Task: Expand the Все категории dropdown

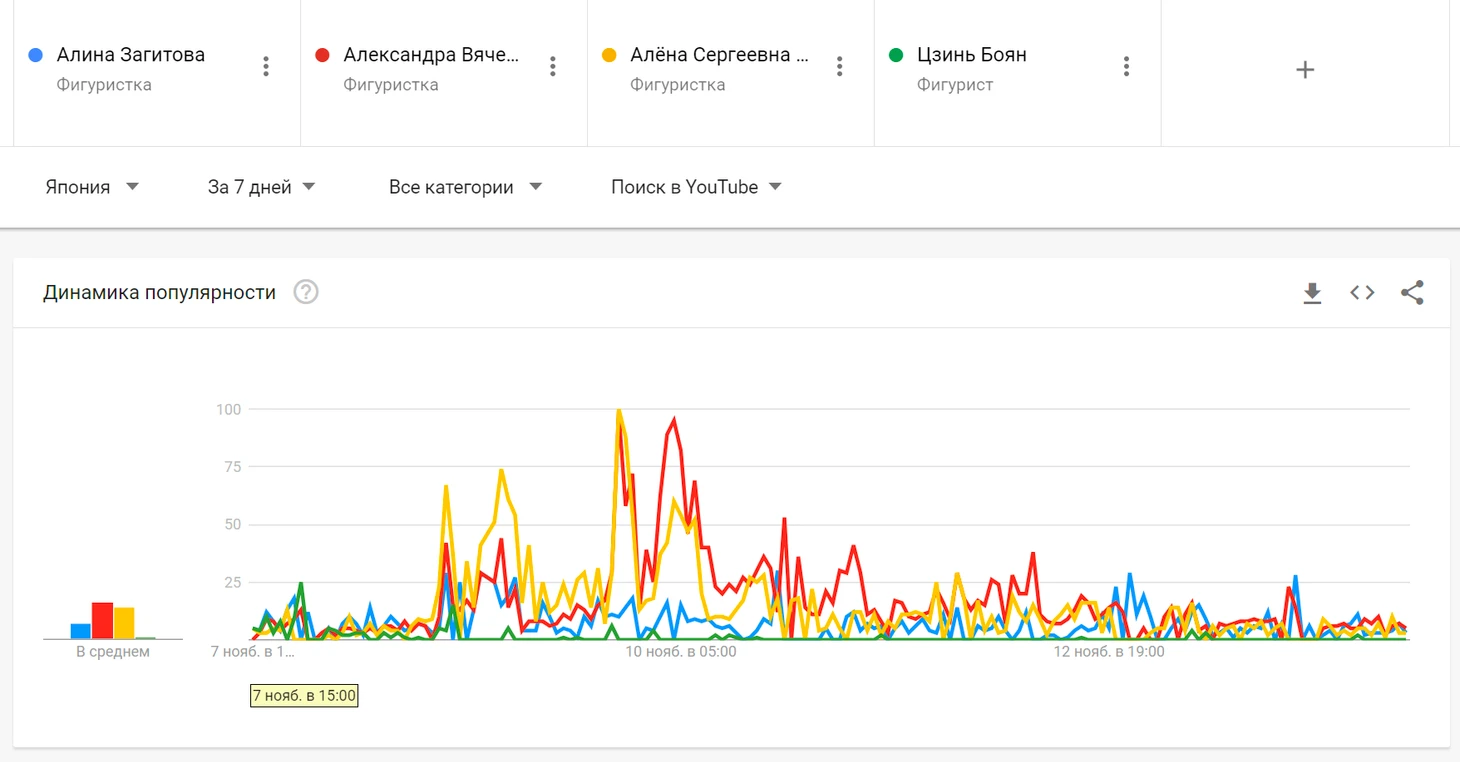Action: (465, 187)
